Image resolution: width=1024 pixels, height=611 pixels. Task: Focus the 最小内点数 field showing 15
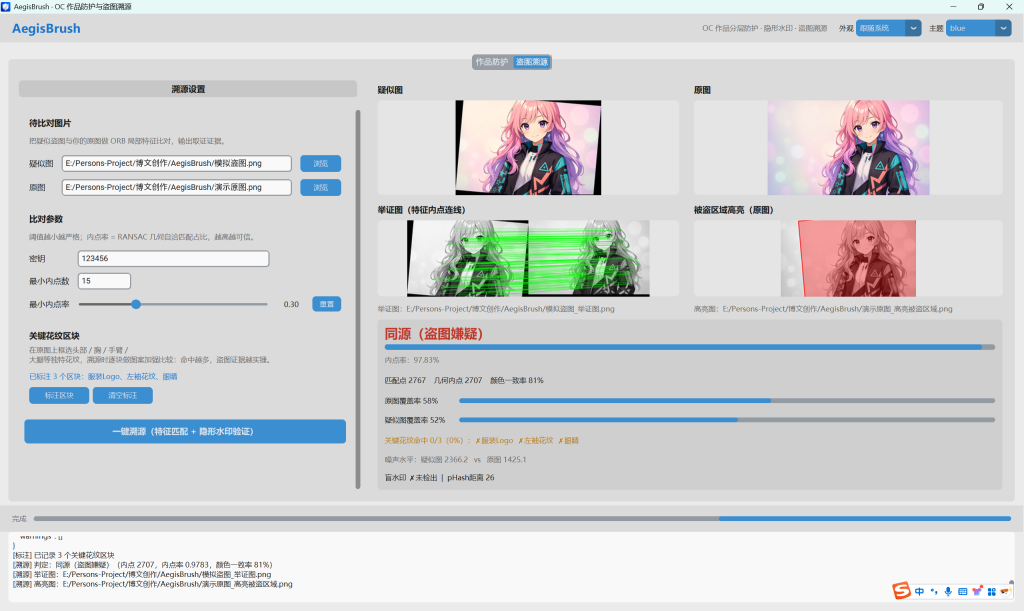104,281
